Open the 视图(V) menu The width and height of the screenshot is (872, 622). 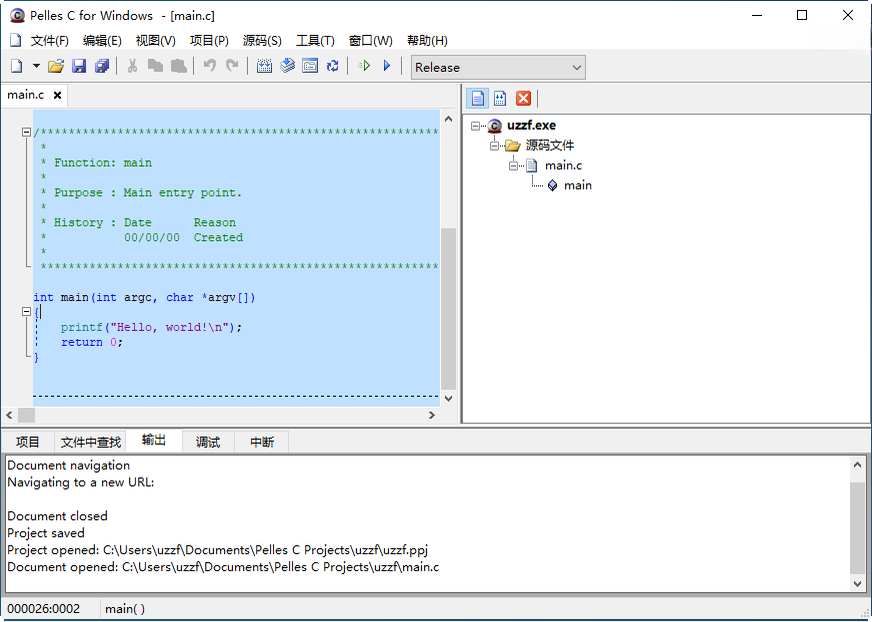[x=156, y=41]
